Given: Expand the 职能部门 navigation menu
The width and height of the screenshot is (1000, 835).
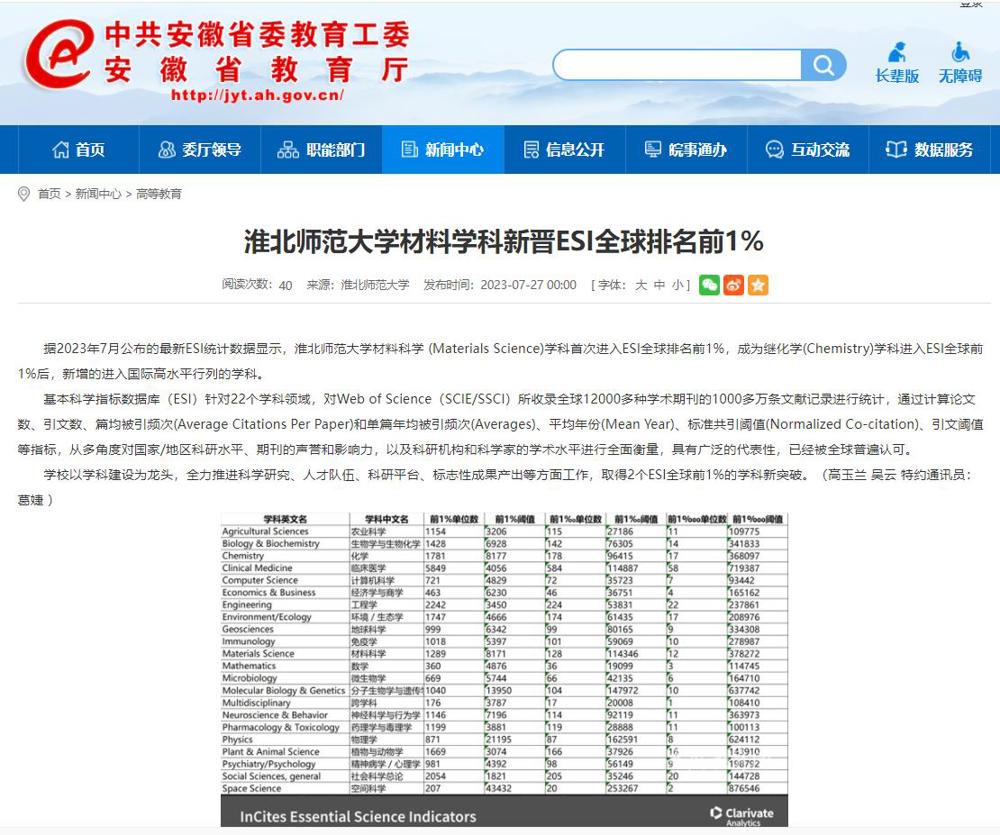Looking at the screenshot, I should (x=321, y=150).
